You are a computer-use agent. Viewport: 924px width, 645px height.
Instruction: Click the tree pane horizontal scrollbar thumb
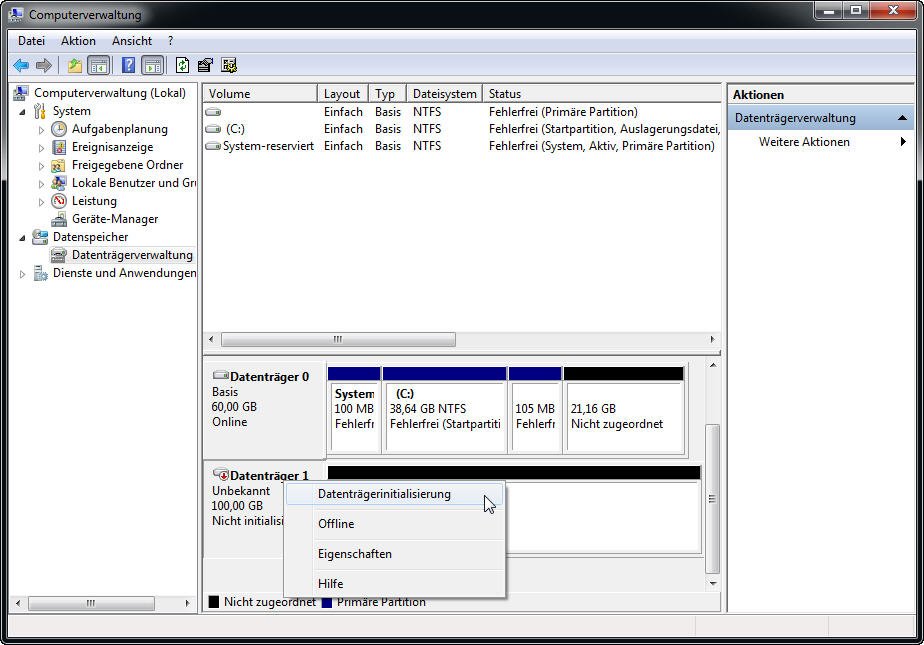coord(91,603)
